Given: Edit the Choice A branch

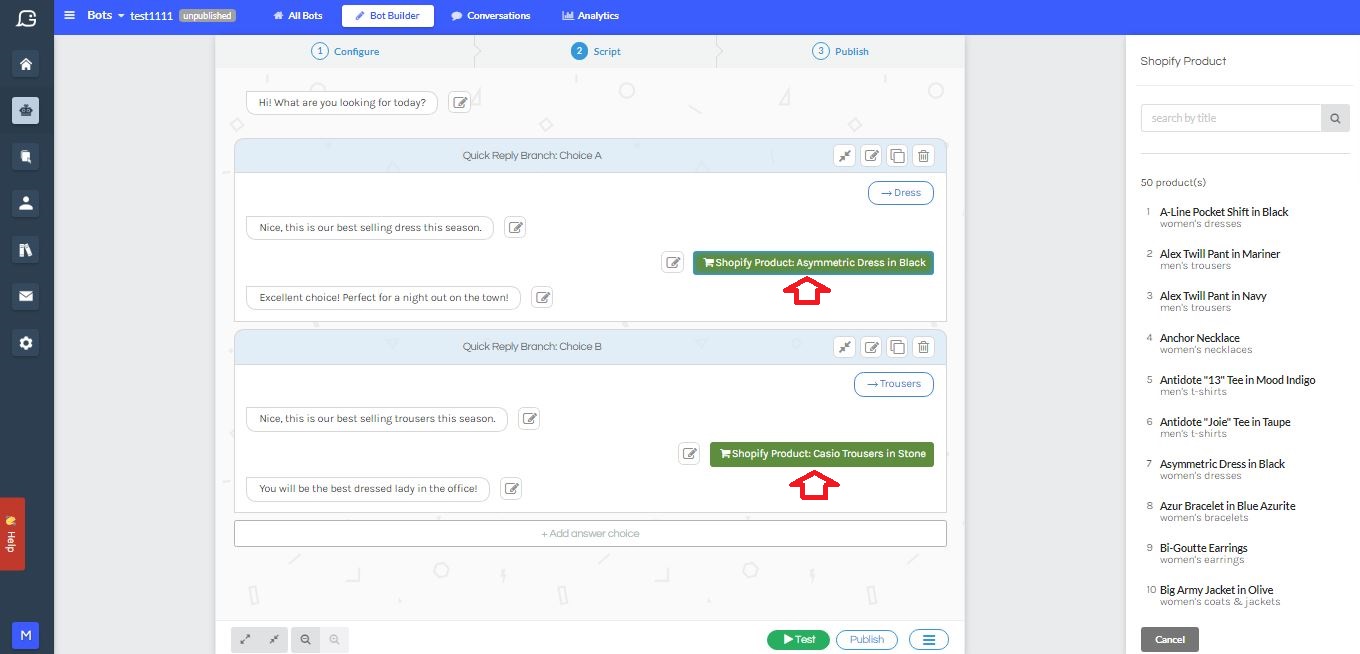Looking at the screenshot, I should (871, 155).
